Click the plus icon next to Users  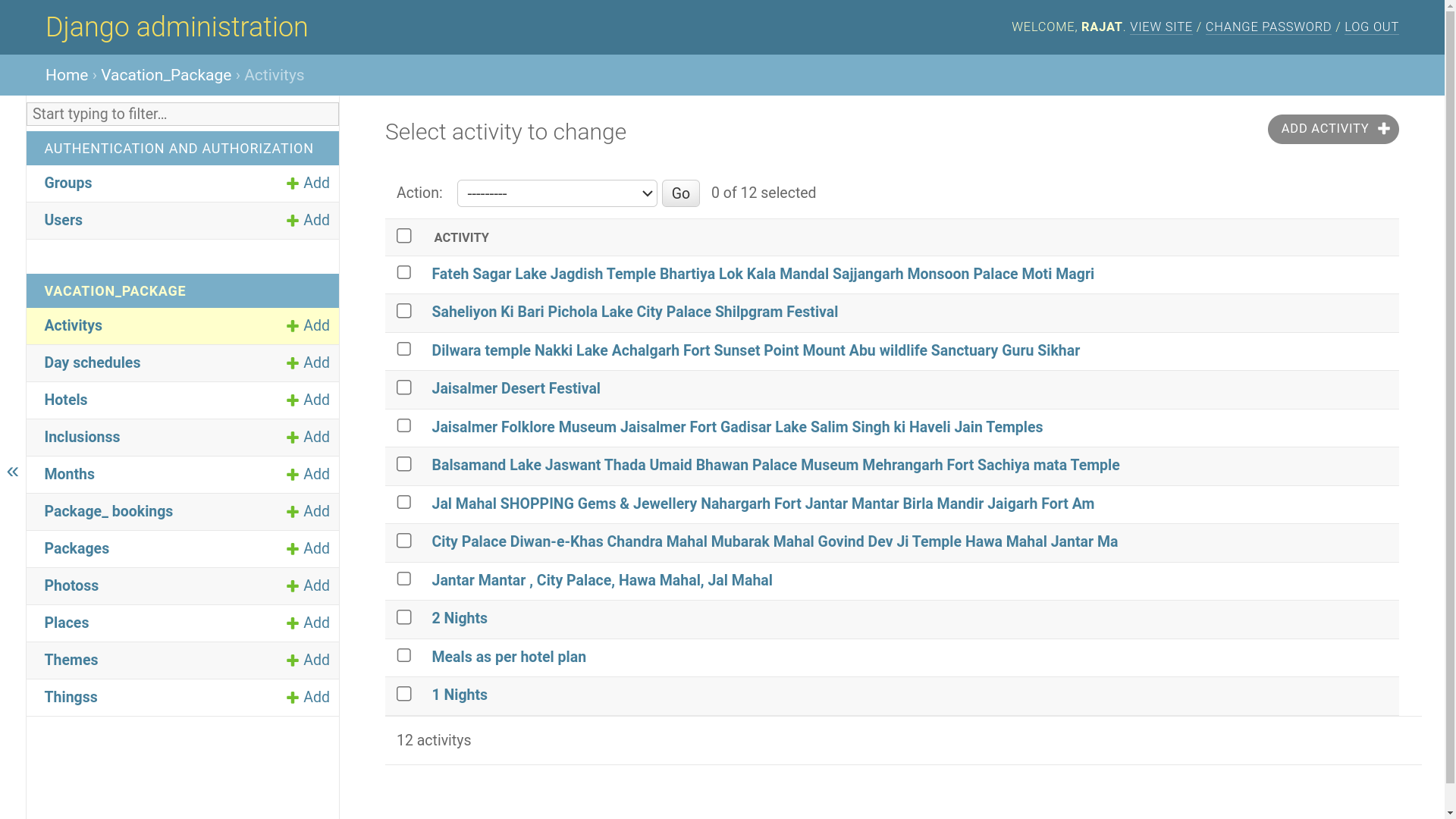pyautogui.click(x=293, y=221)
